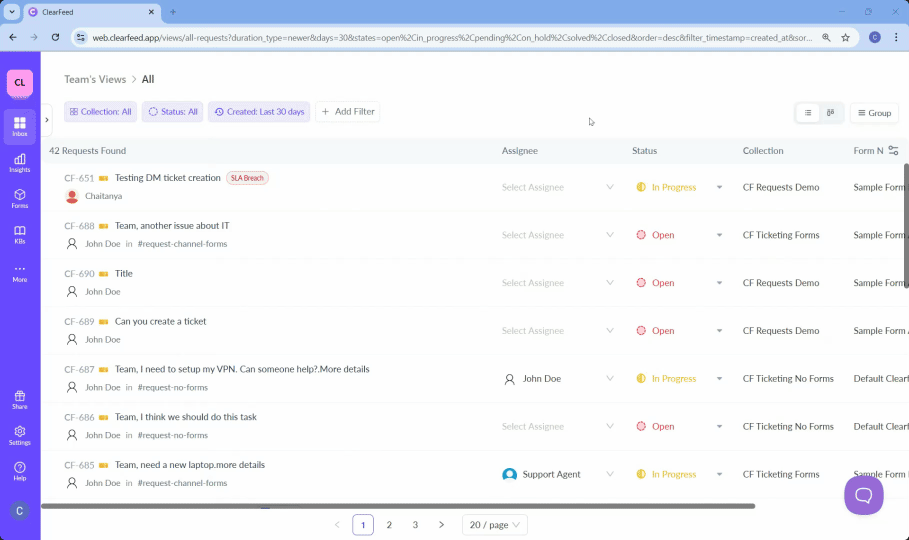Click the Add Filter button
909x540 pixels.
pos(347,112)
